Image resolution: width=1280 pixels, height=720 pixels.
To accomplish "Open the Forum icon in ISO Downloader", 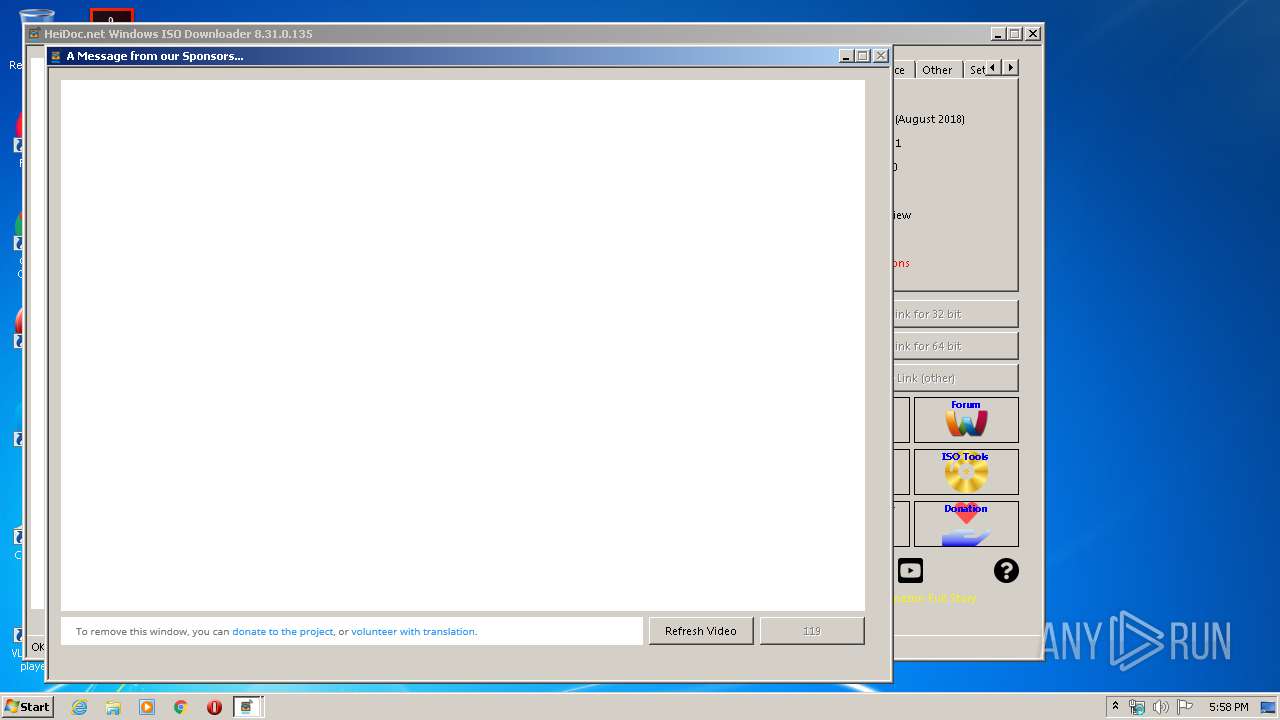I will (x=966, y=420).
